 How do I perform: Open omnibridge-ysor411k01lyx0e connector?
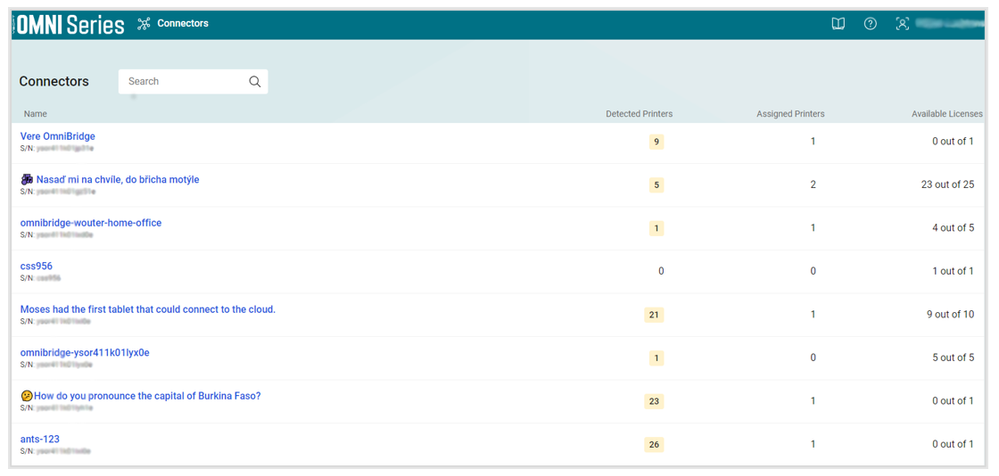tap(85, 352)
